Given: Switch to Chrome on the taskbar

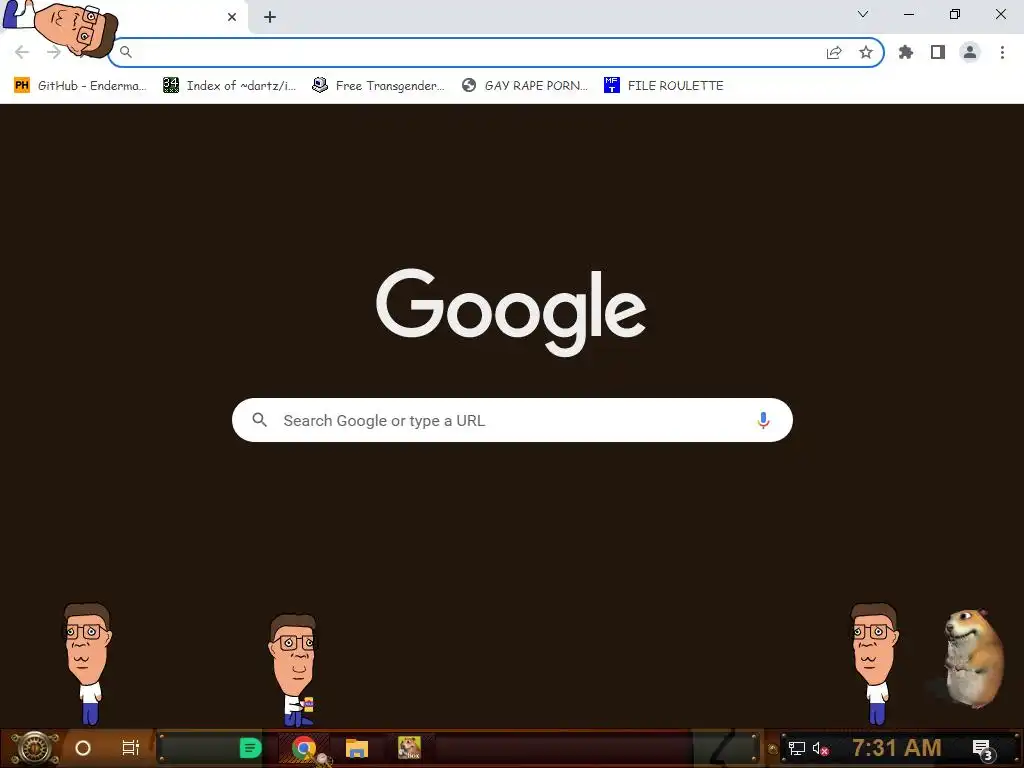Looking at the screenshot, I should coord(304,748).
